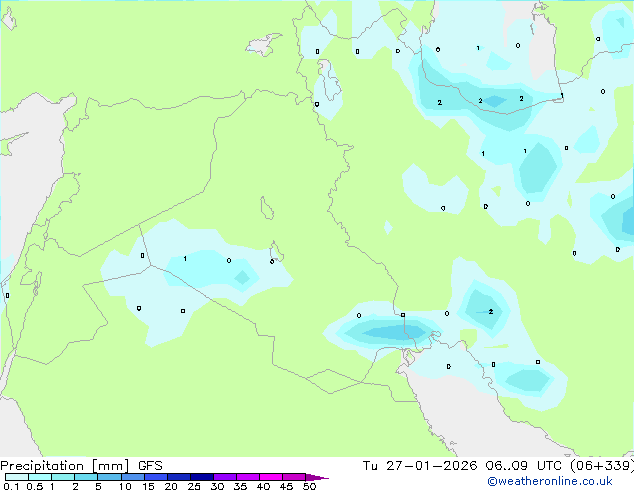This screenshot has width=634, height=490.
Task: Pick the 15–20 mm legend color swatch
Action: 156,477
